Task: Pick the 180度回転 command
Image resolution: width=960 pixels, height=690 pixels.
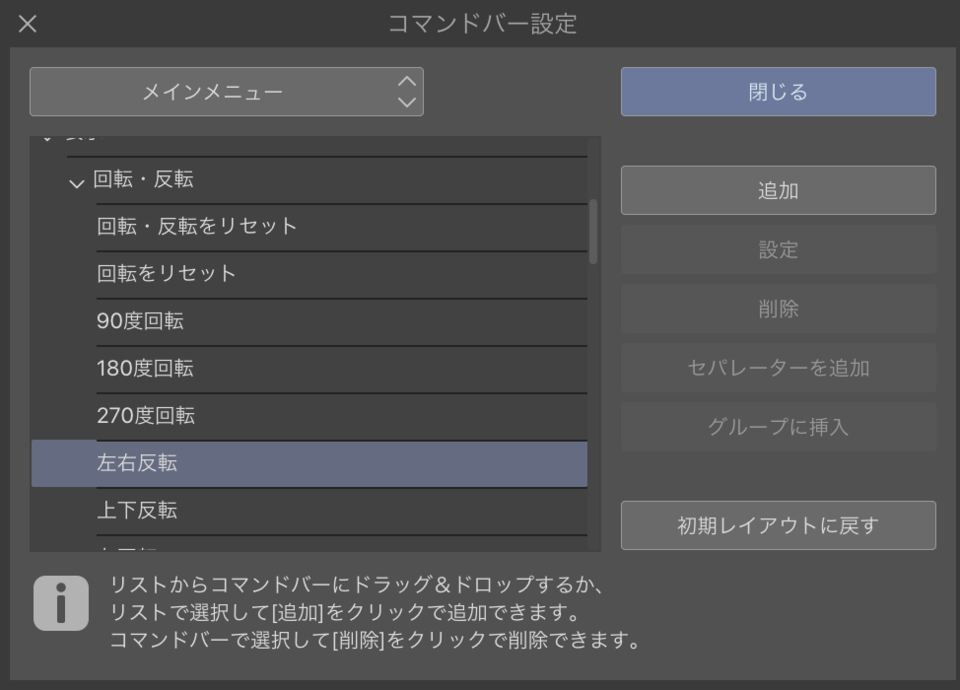Action: click(x=145, y=368)
